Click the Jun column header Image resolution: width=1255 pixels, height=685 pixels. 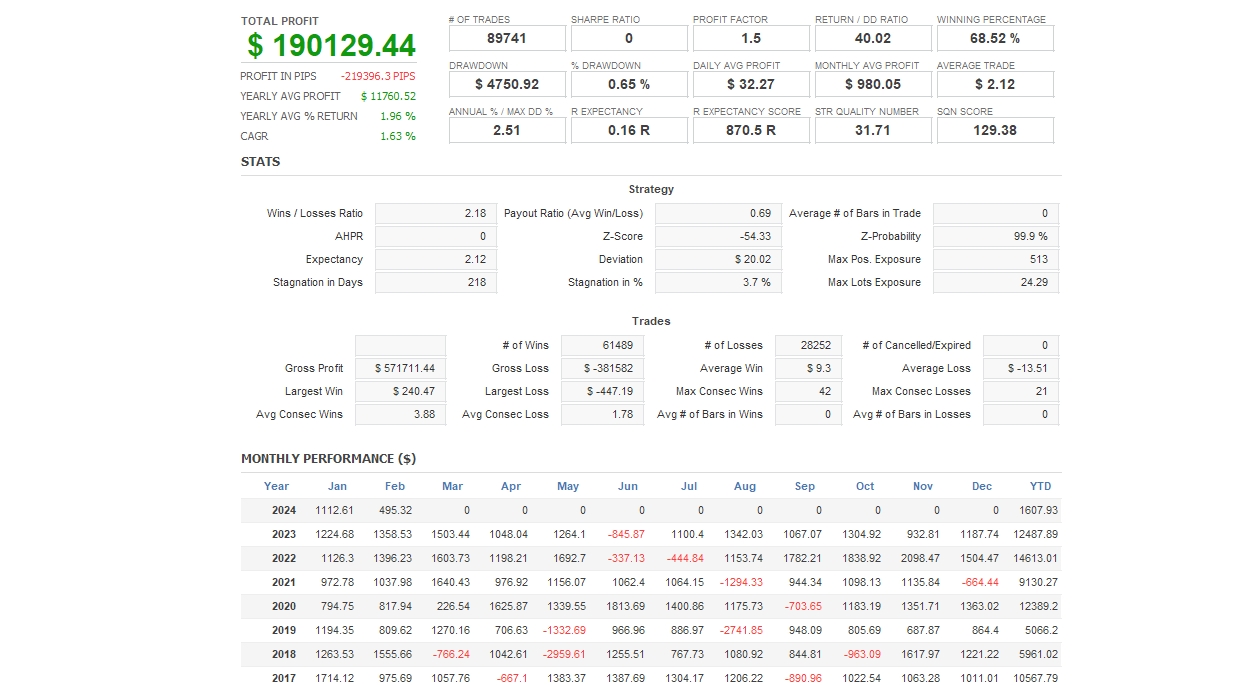point(628,486)
